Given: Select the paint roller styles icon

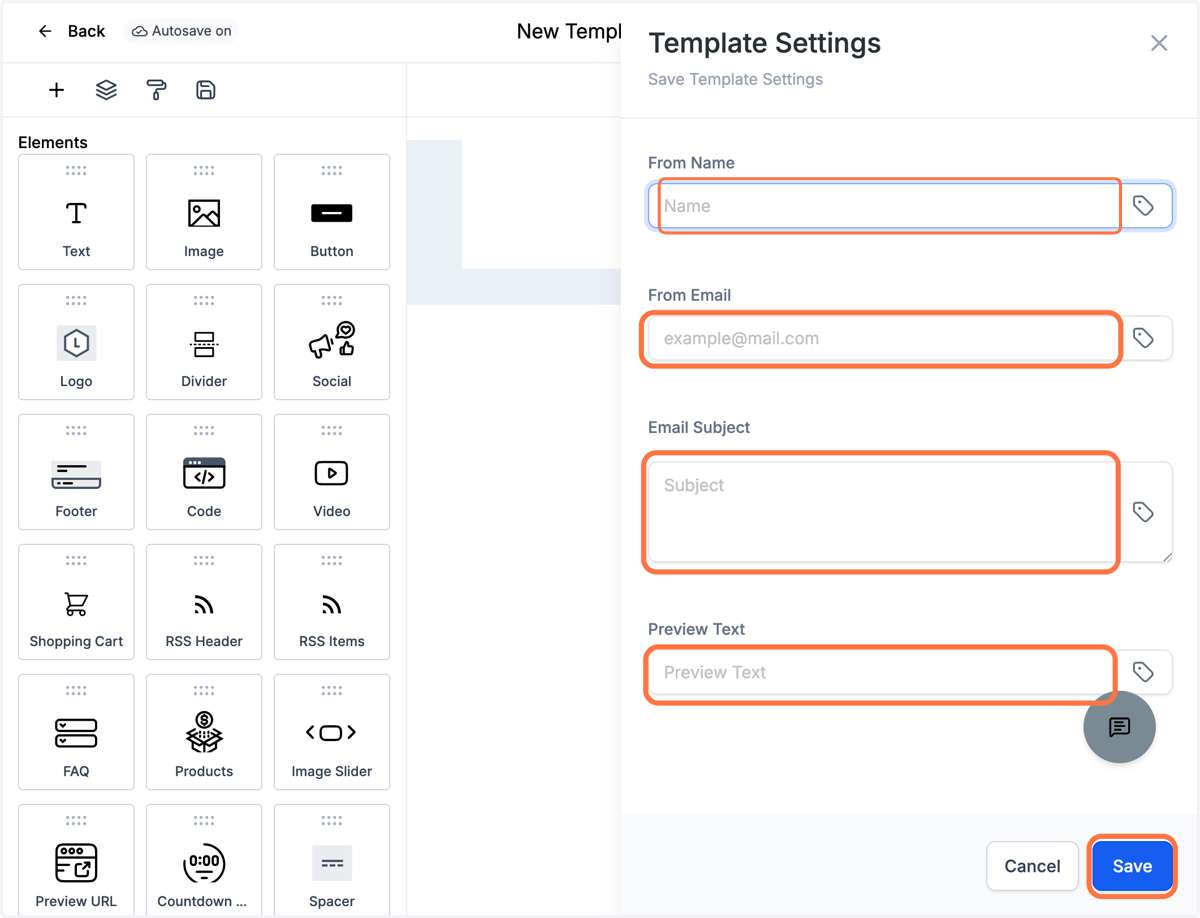Looking at the screenshot, I should (x=156, y=90).
